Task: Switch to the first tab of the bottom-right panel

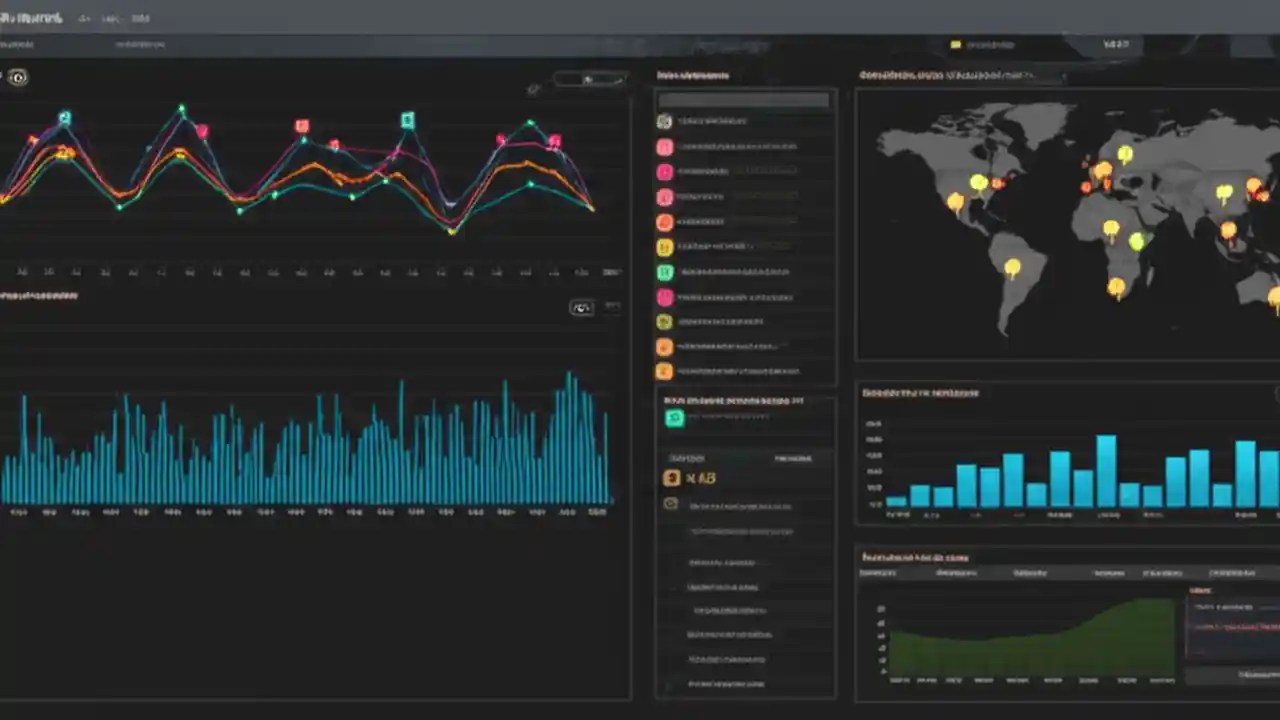Action: tap(876, 573)
